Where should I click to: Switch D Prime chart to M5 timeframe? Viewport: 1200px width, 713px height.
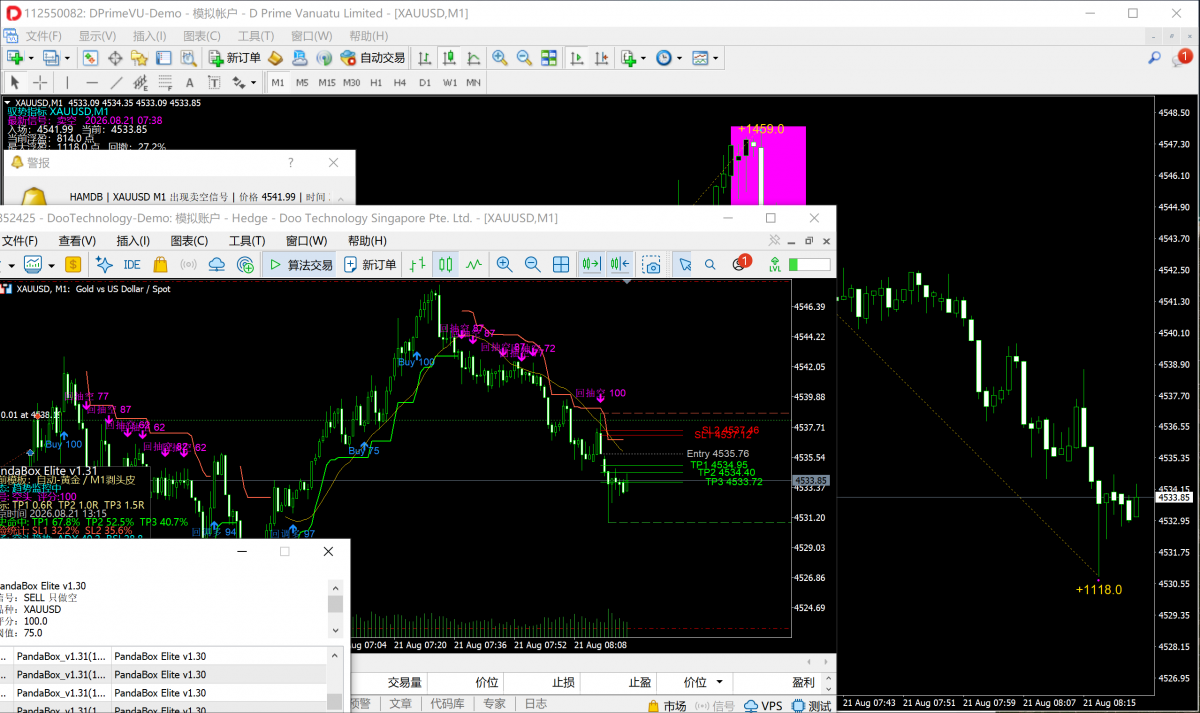point(302,82)
